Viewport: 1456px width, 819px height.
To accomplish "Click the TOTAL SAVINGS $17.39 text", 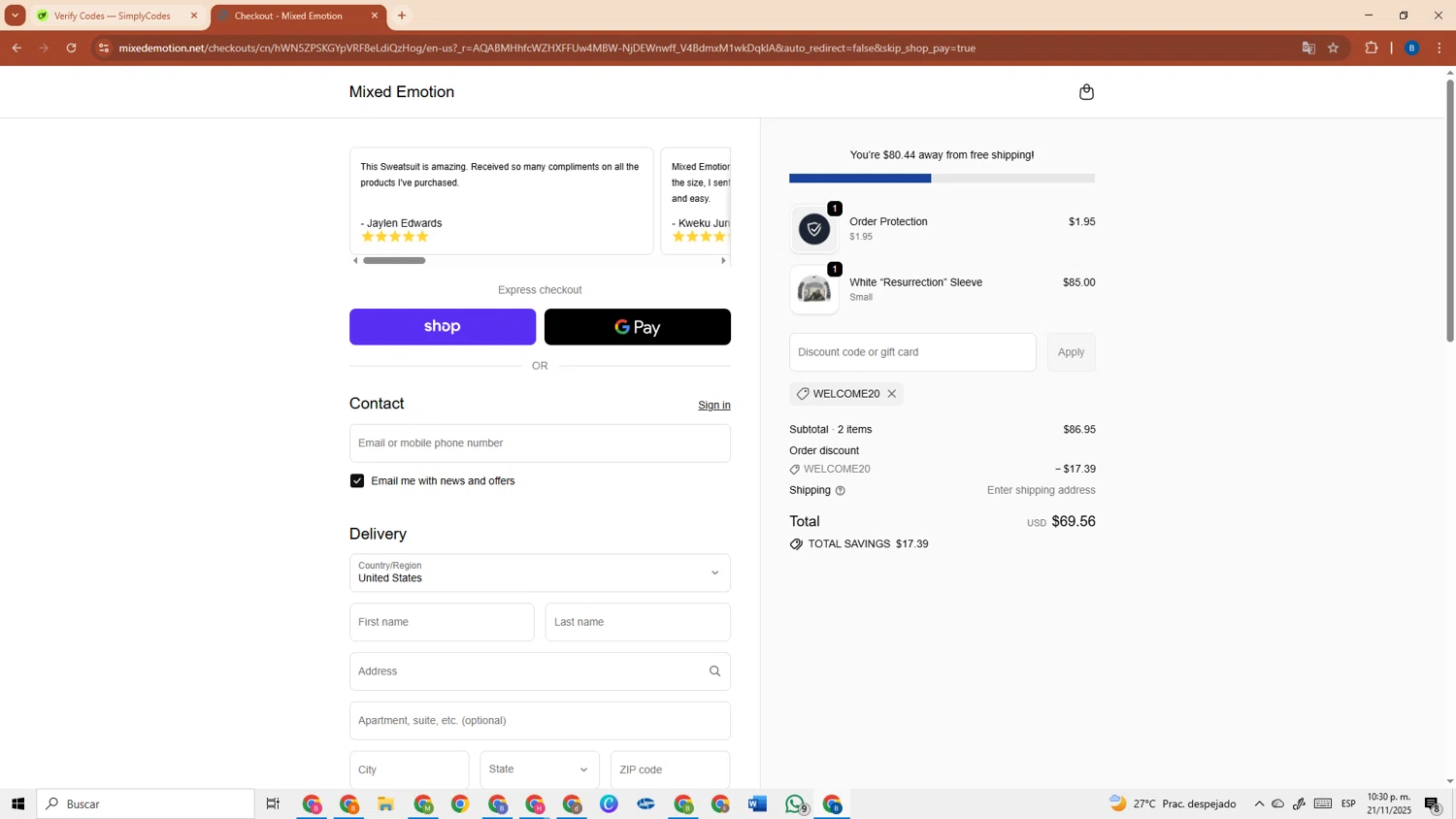I will tap(859, 544).
